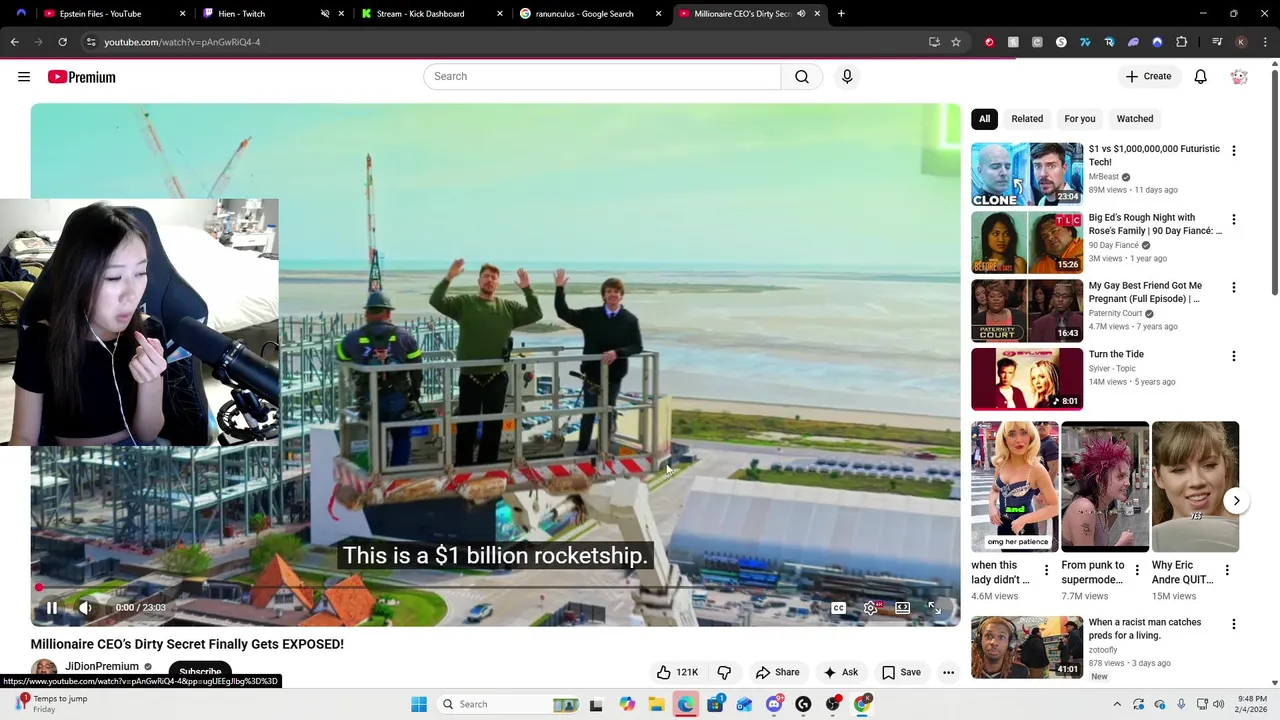Focus the YouTube search field

(x=602, y=76)
